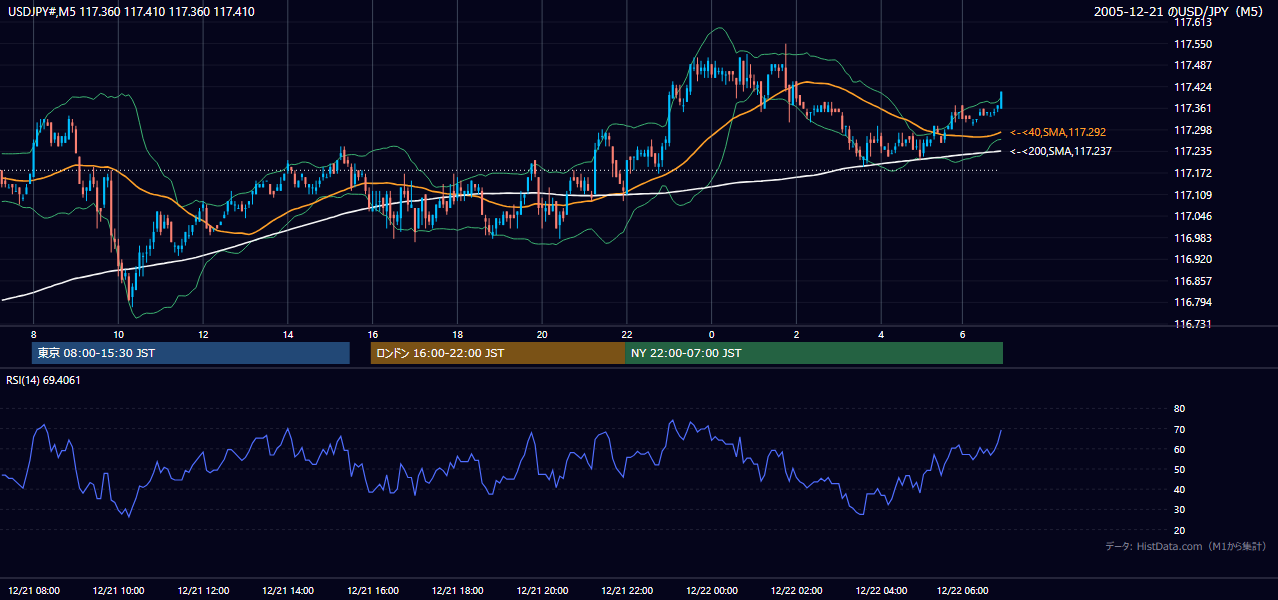Click the 12/21 18:00 time axis label
This screenshot has width=1278, height=600.
click(457, 590)
